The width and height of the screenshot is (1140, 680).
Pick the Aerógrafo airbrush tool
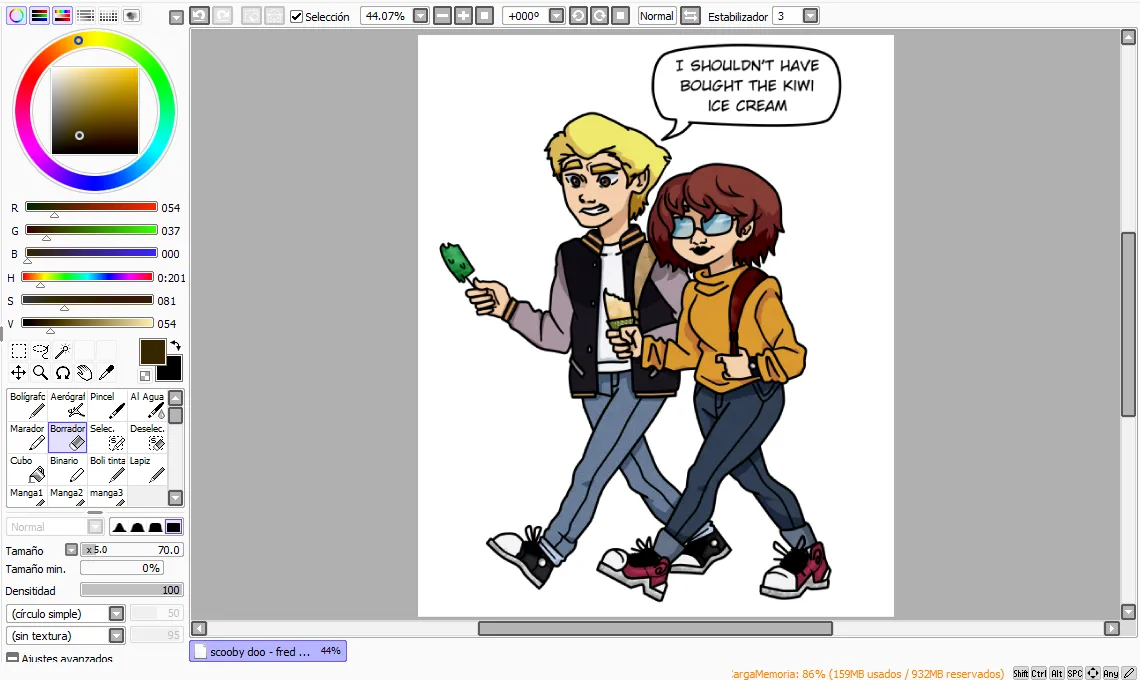coord(68,405)
